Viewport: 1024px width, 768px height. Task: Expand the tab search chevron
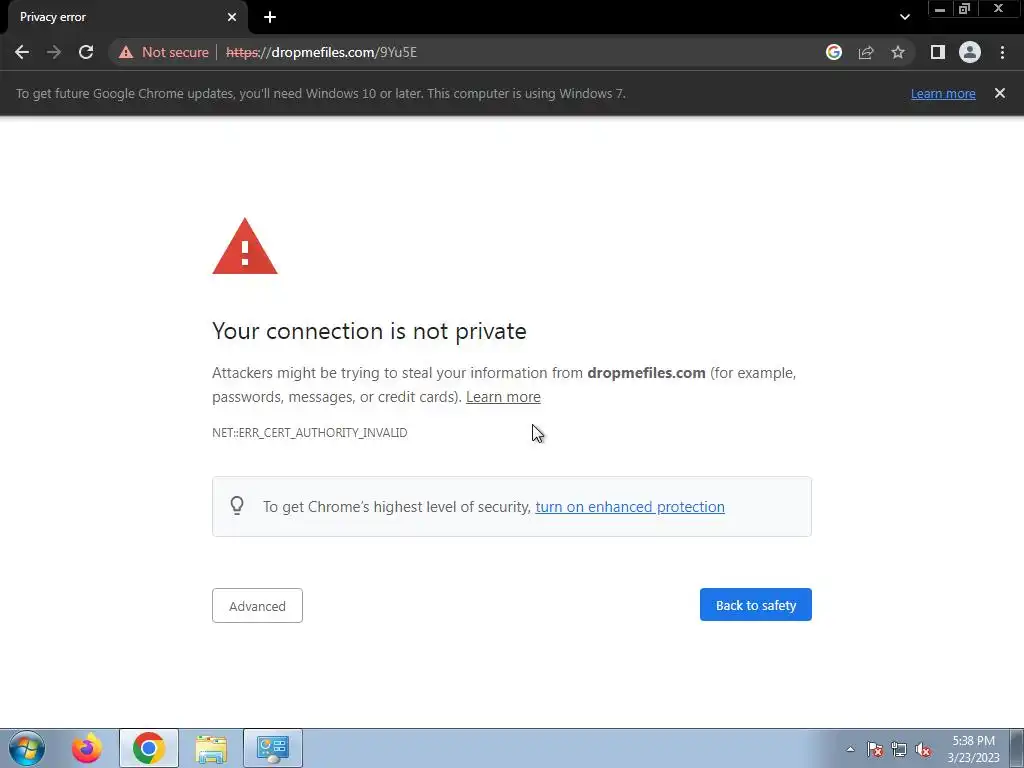[904, 17]
